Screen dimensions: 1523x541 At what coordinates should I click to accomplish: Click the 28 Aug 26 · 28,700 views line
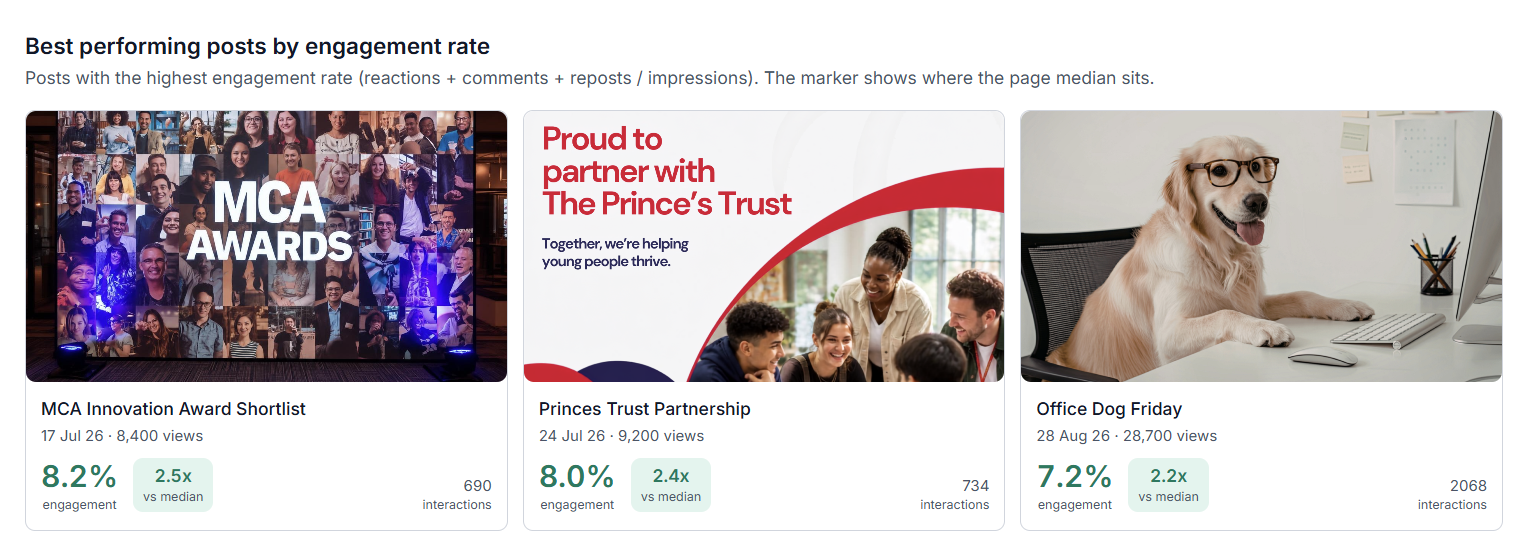(x=1126, y=436)
